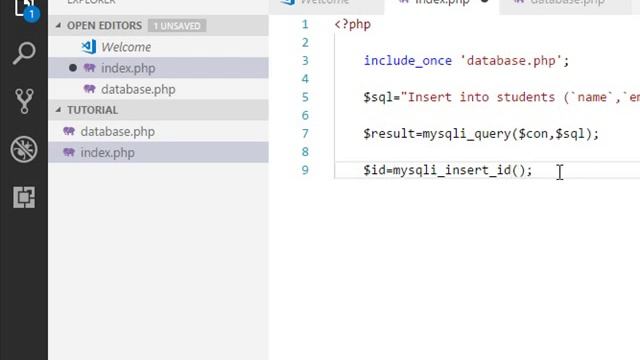
Task: Open the Extensions view
Action: pos(24,197)
